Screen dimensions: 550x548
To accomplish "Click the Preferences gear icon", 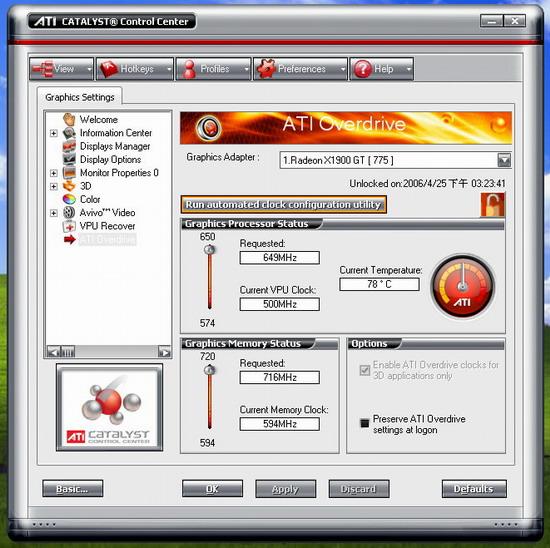I will pyautogui.click(x=266, y=69).
